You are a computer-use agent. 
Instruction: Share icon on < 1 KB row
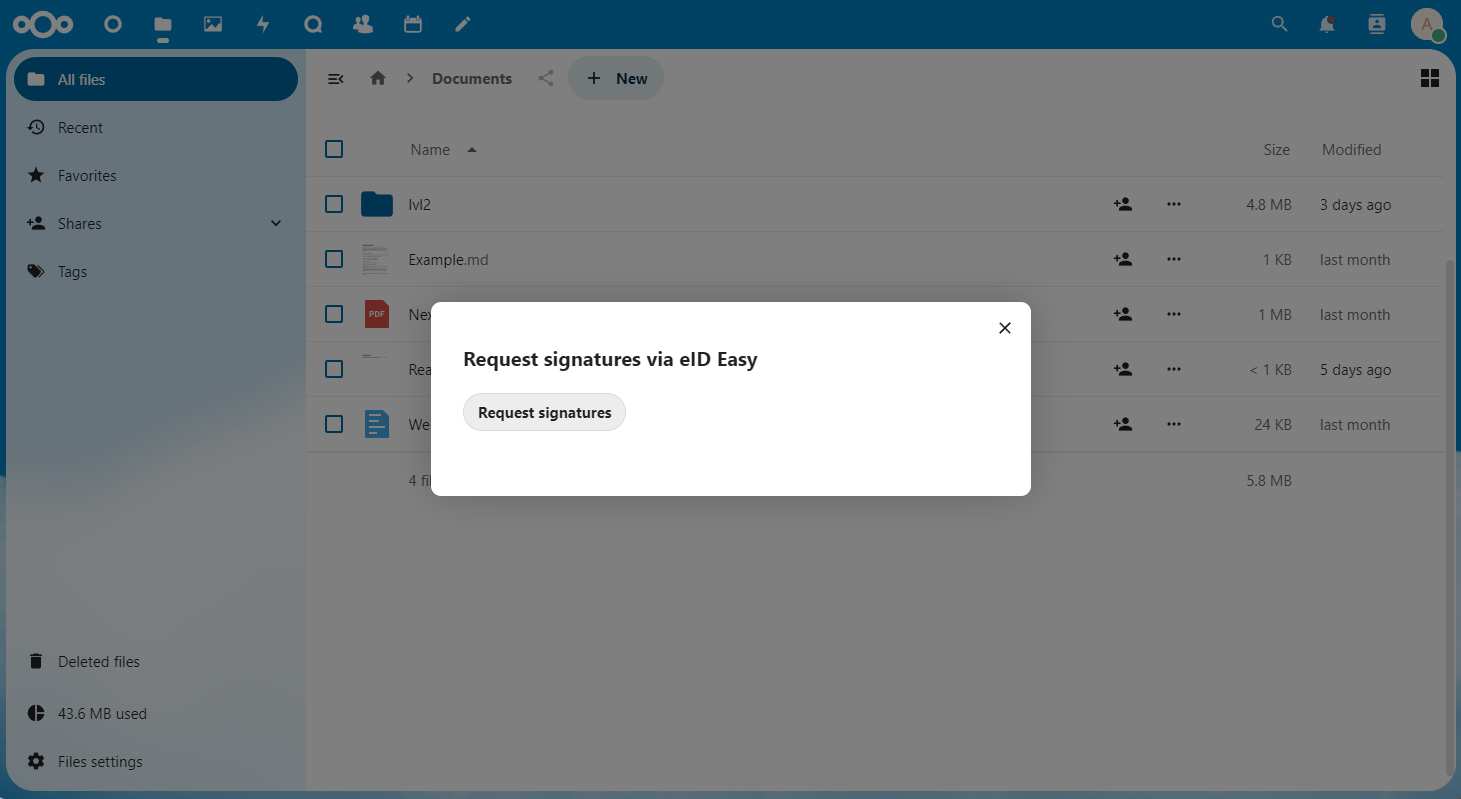pyautogui.click(x=1123, y=369)
